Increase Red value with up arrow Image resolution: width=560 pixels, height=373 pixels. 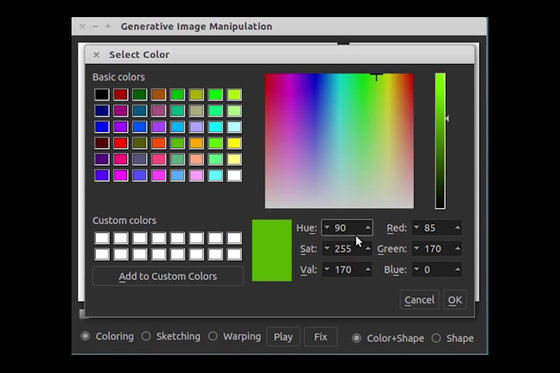coord(458,228)
